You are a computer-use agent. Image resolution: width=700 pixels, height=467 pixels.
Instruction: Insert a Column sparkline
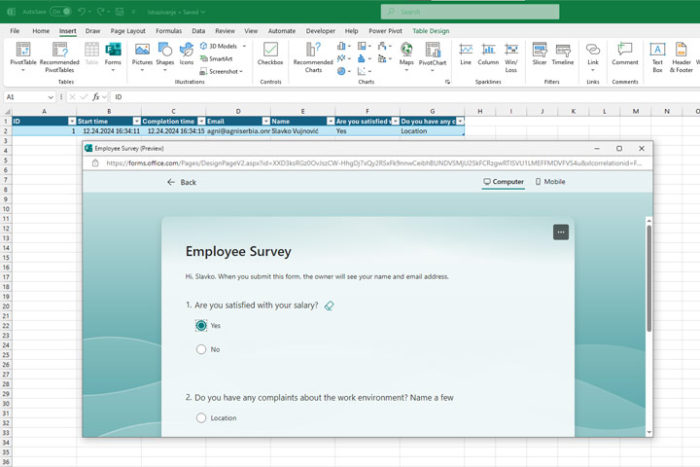pyautogui.click(x=488, y=54)
